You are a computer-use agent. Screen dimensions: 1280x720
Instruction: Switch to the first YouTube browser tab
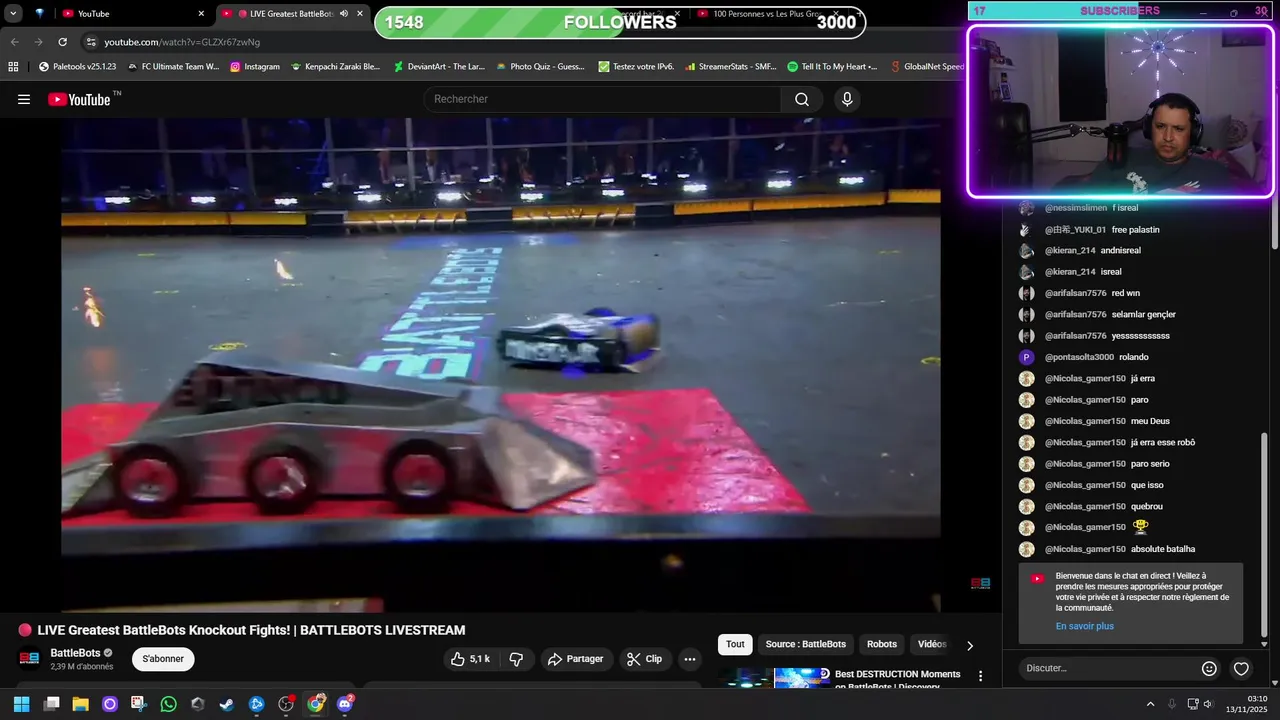pyautogui.click(x=130, y=13)
